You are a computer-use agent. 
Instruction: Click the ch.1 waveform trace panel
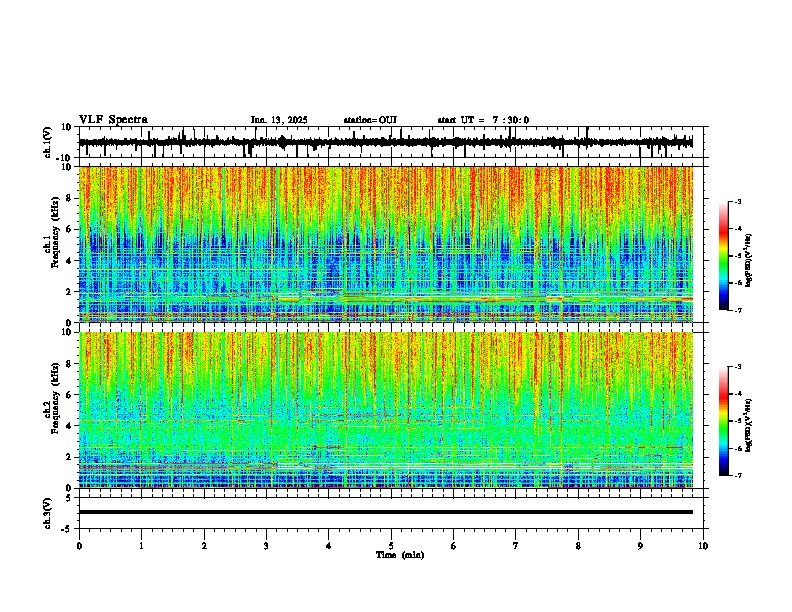(x=391, y=142)
